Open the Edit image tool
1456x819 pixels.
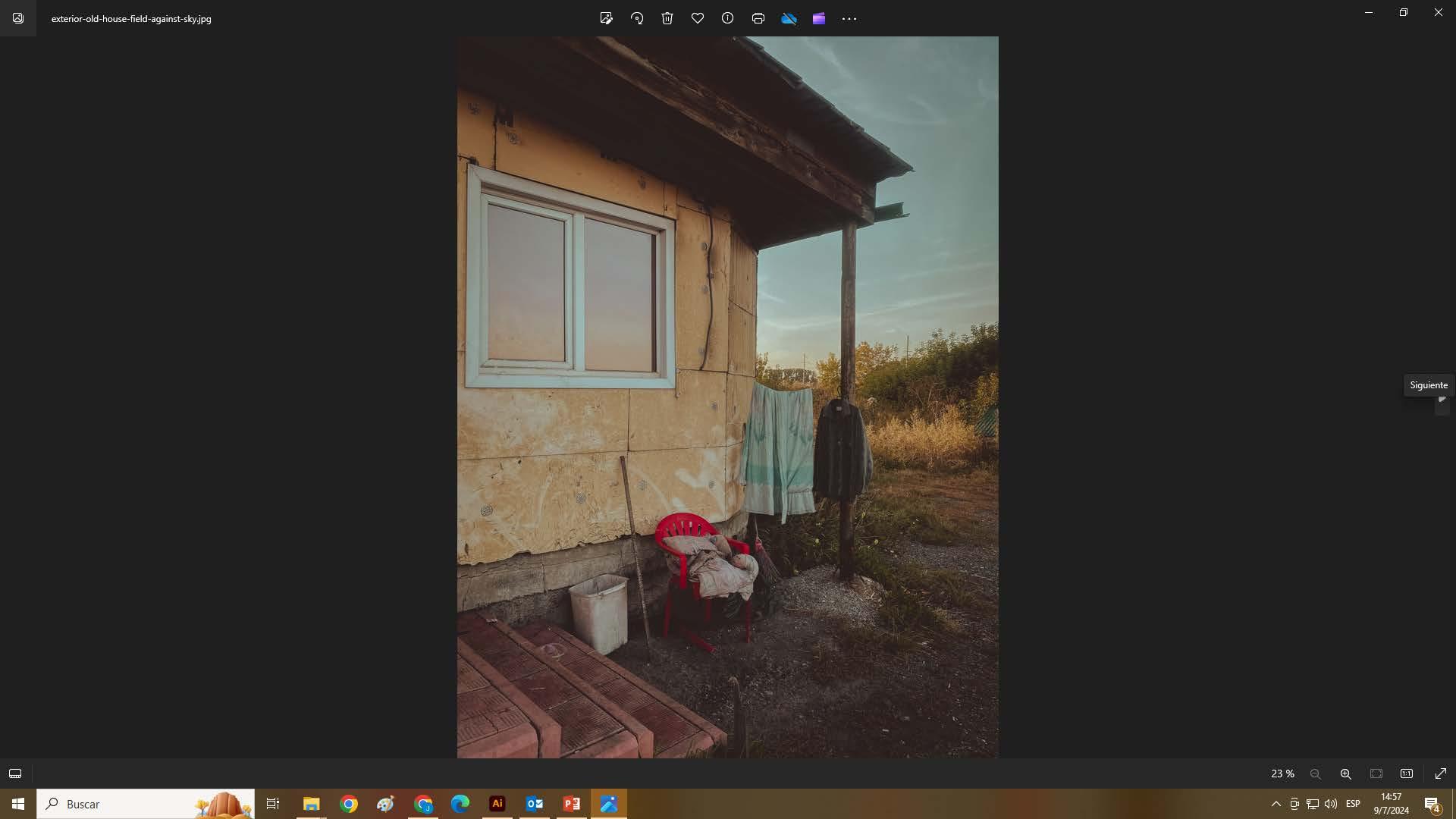coord(606,18)
